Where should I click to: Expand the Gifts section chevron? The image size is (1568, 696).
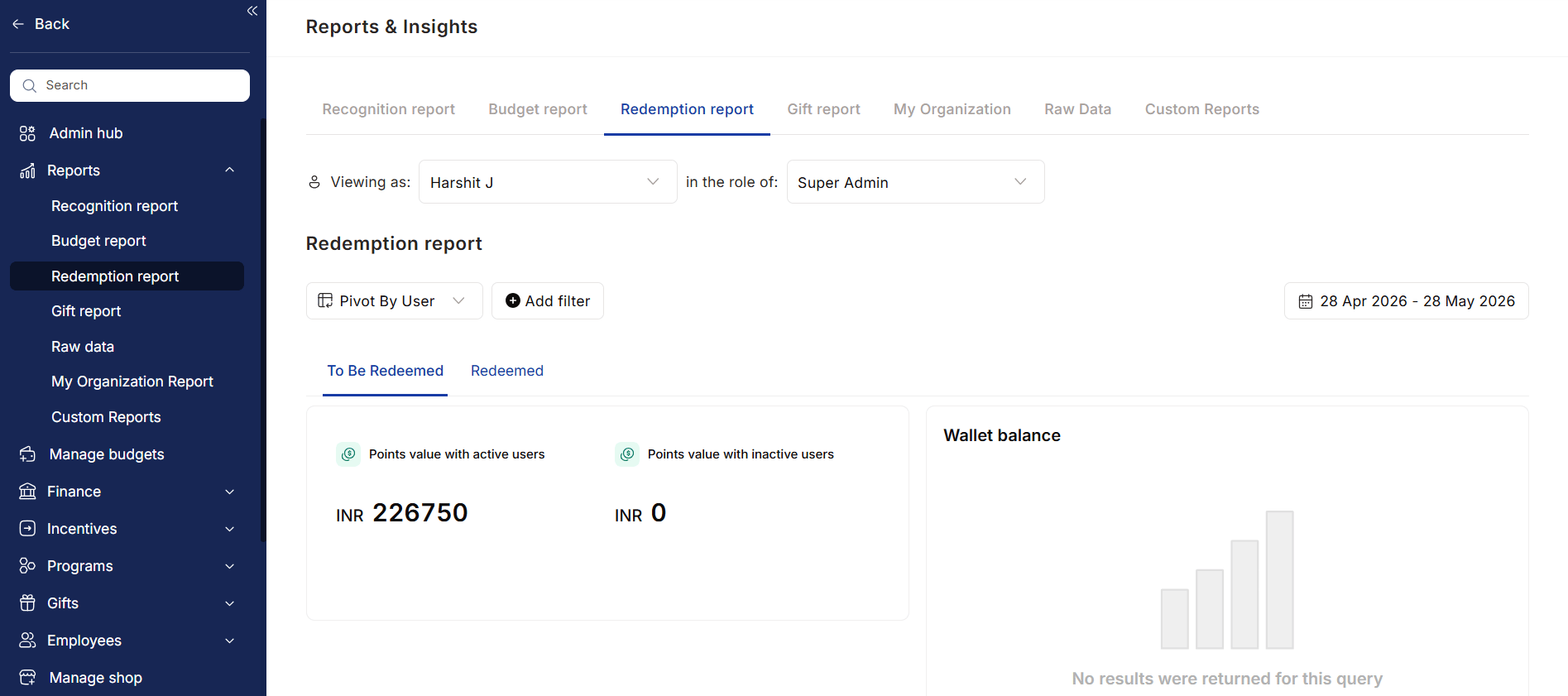[x=230, y=603]
